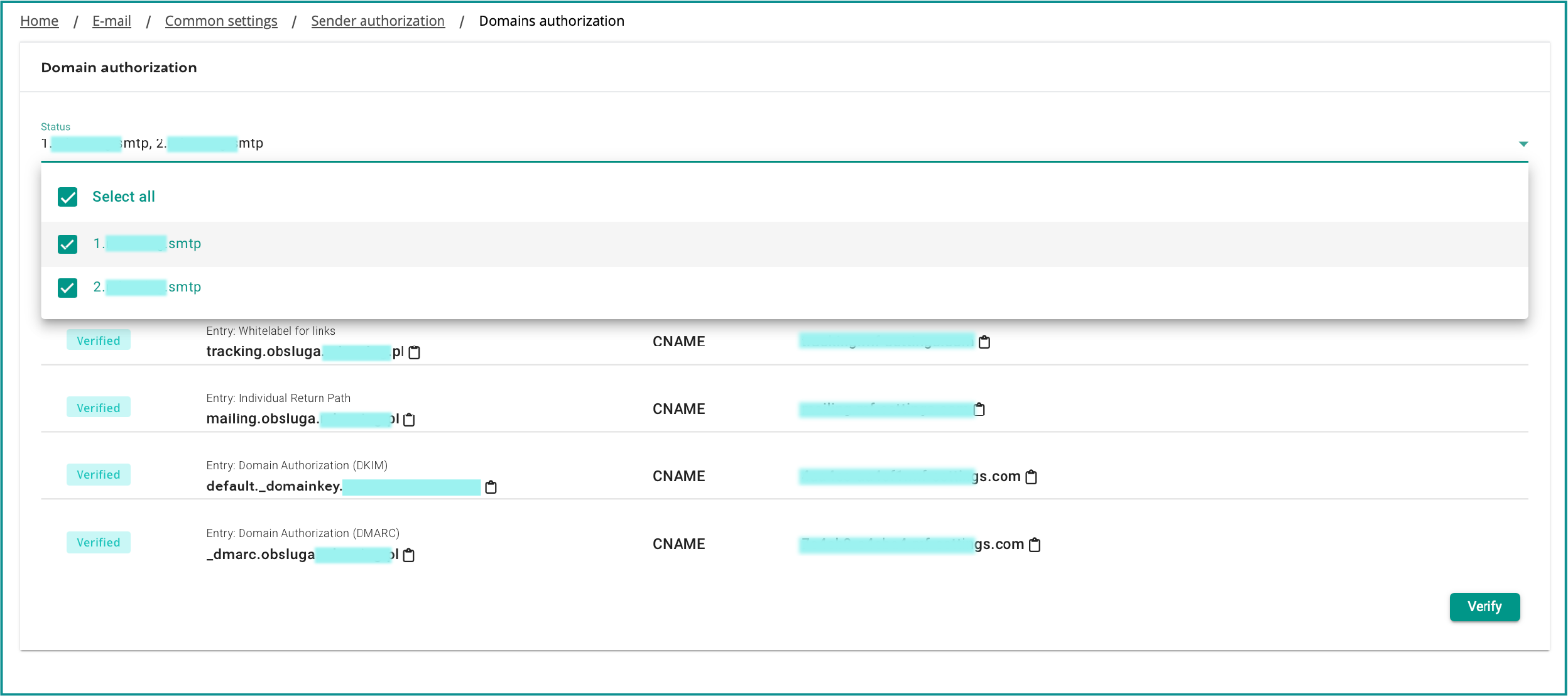Collapse the Status dropdown arrow
1568x696 pixels.
click(x=1523, y=144)
